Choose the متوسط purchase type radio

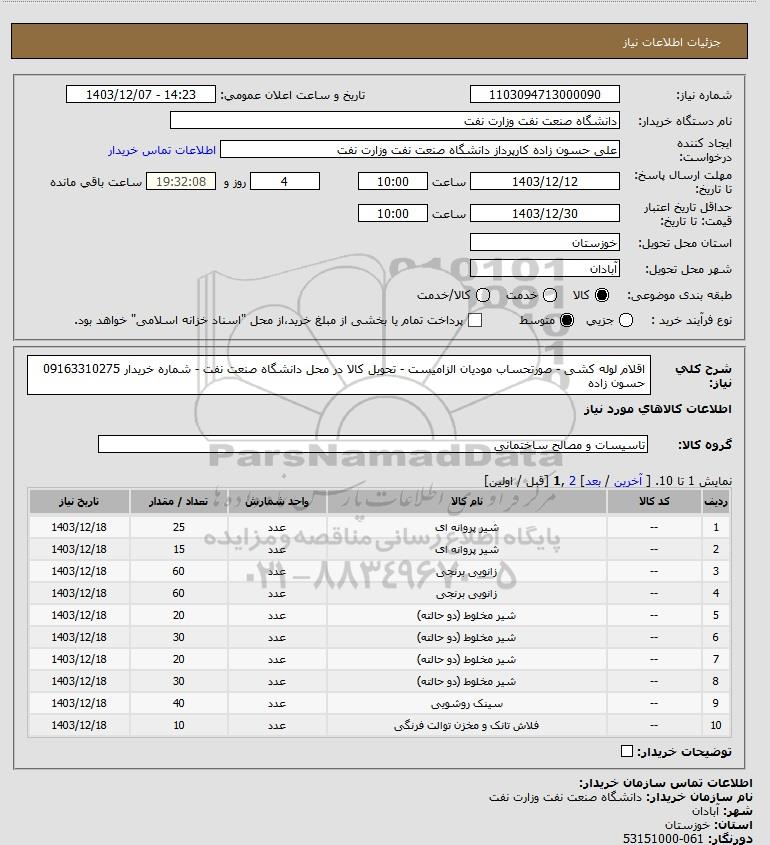click(x=567, y=321)
